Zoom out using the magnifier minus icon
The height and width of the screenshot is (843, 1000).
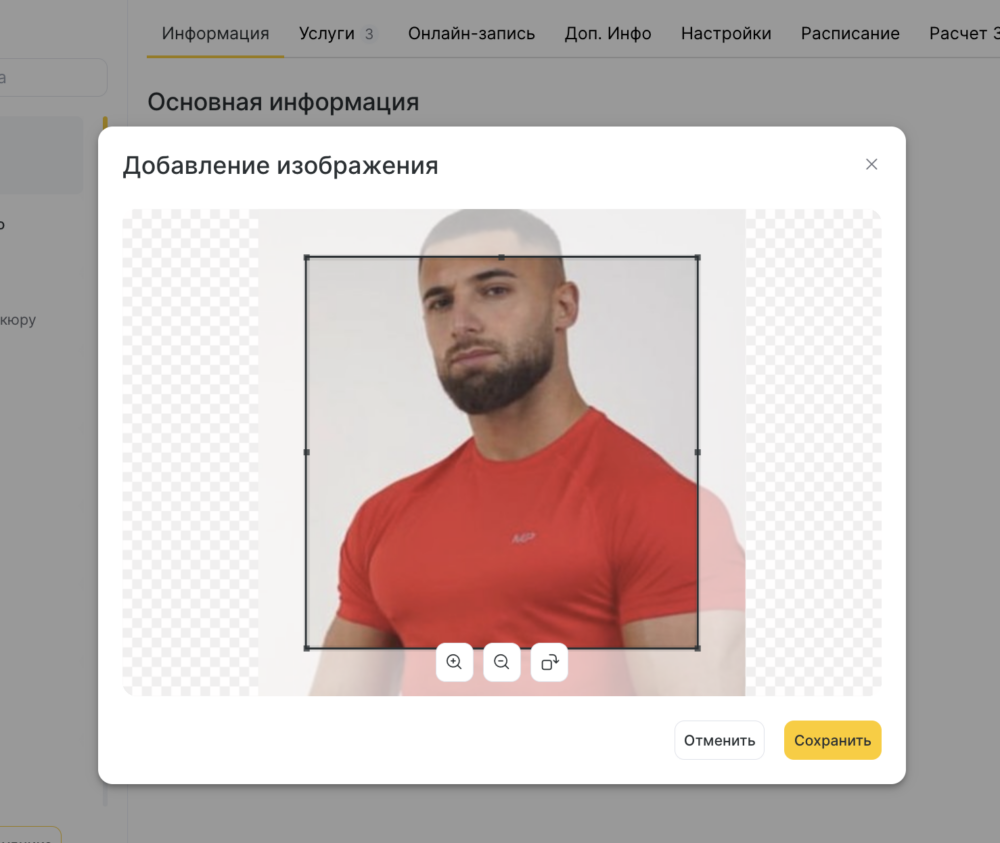tap(502, 663)
